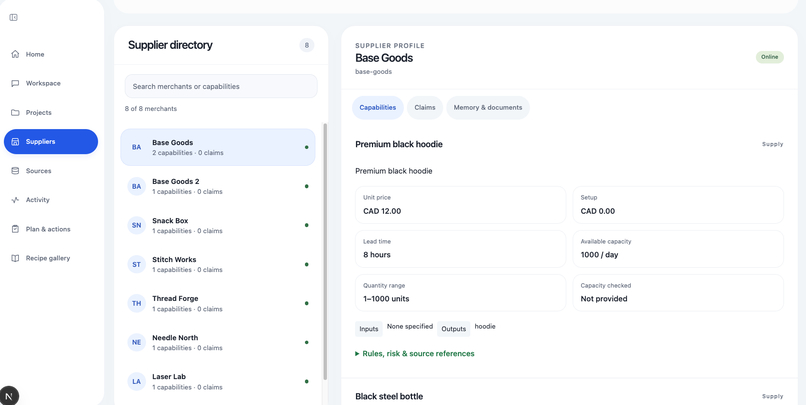Collapse the sidebar with the panel icon

[13, 17]
